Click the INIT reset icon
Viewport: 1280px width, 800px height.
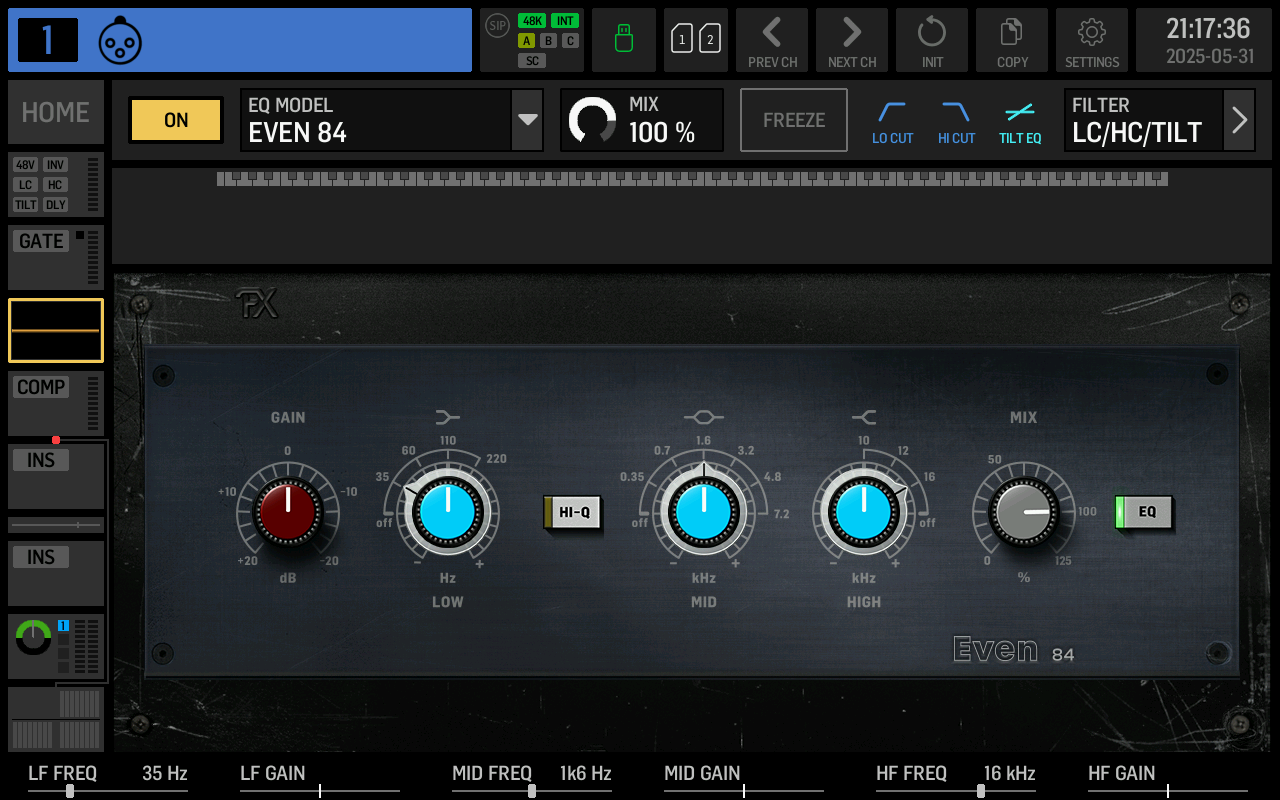click(931, 40)
